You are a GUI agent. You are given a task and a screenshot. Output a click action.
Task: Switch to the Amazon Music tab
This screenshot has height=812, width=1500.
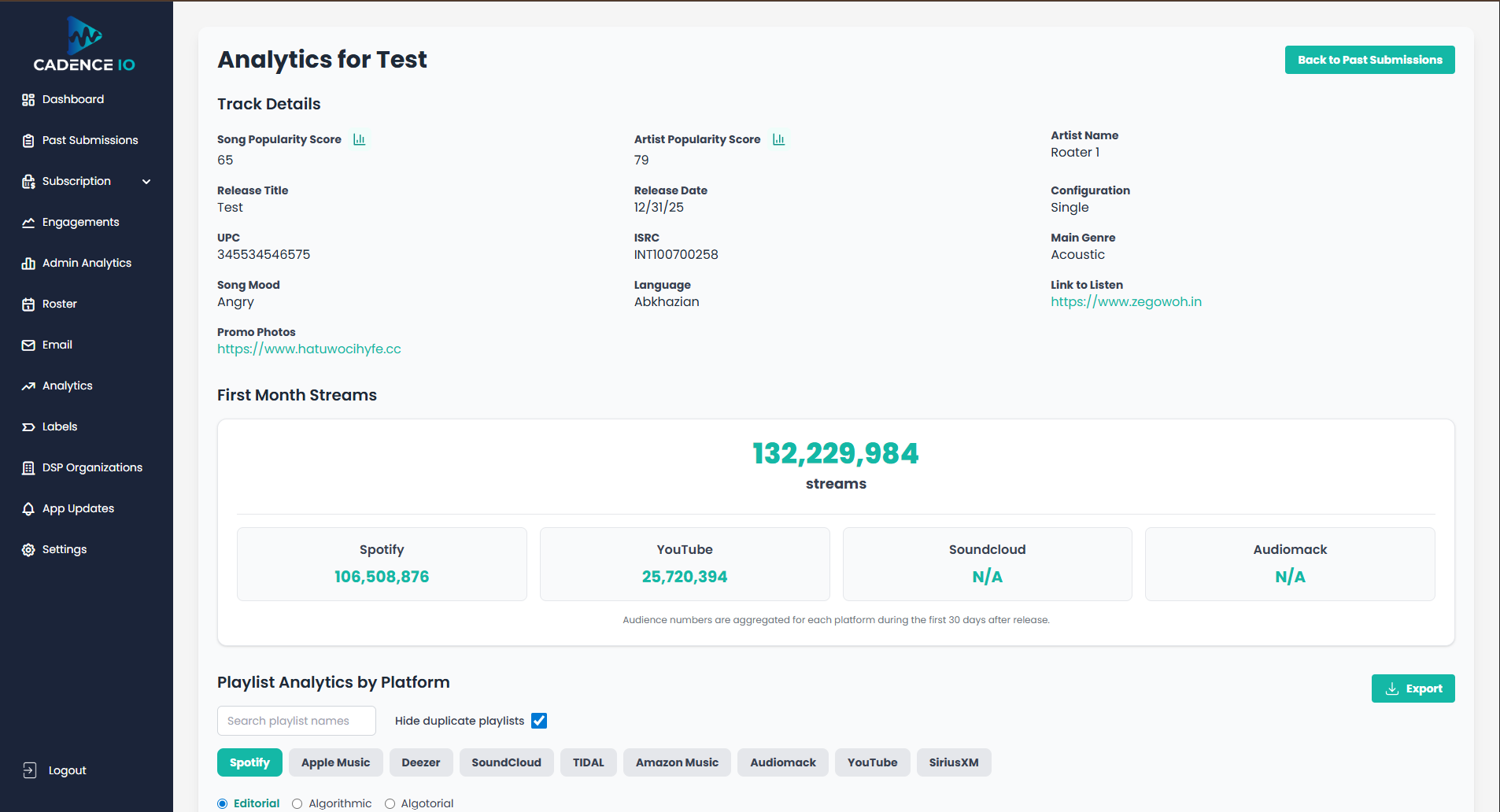[x=677, y=762]
